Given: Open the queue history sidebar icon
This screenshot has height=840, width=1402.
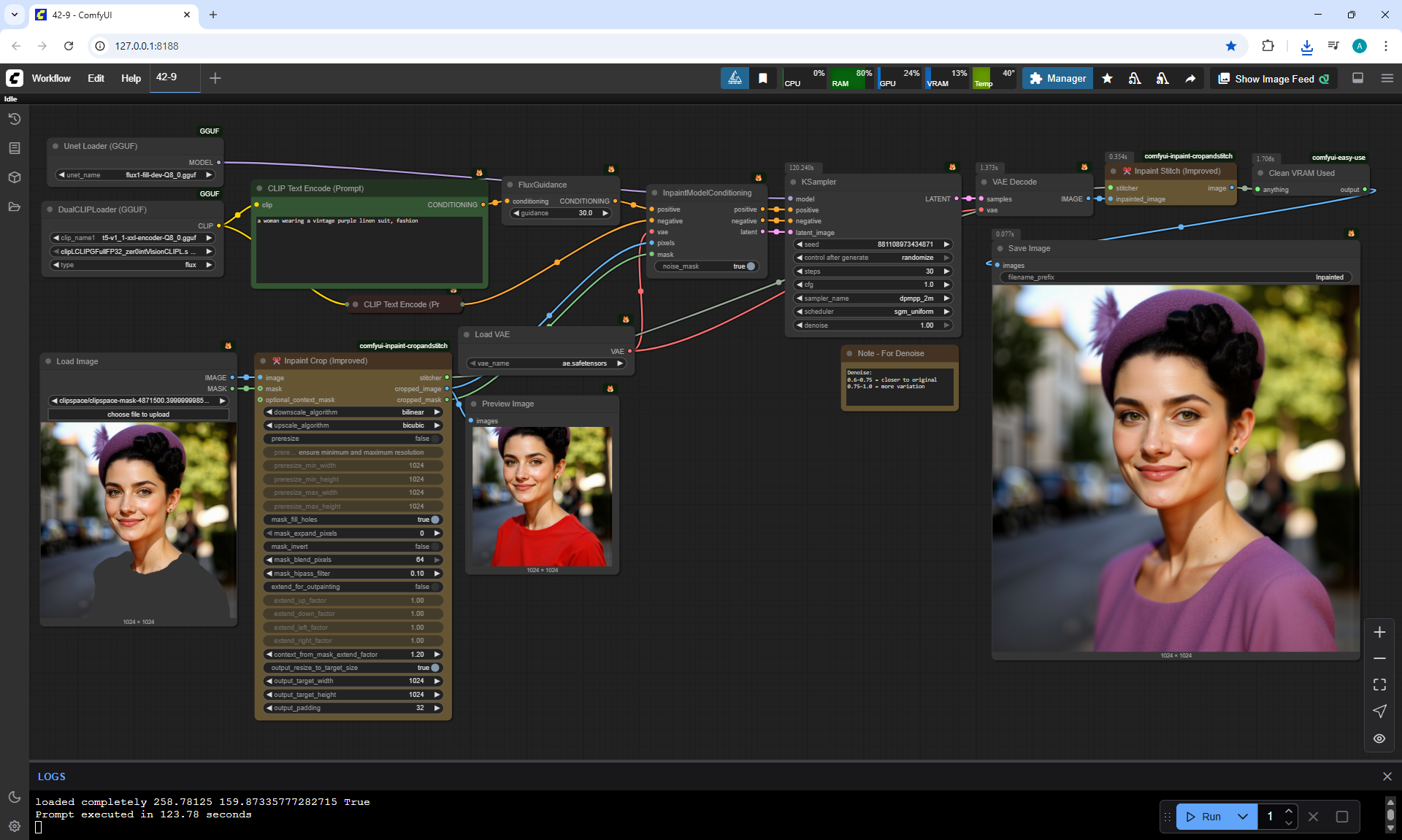Looking at the screenshot, I should pos(14,119).
